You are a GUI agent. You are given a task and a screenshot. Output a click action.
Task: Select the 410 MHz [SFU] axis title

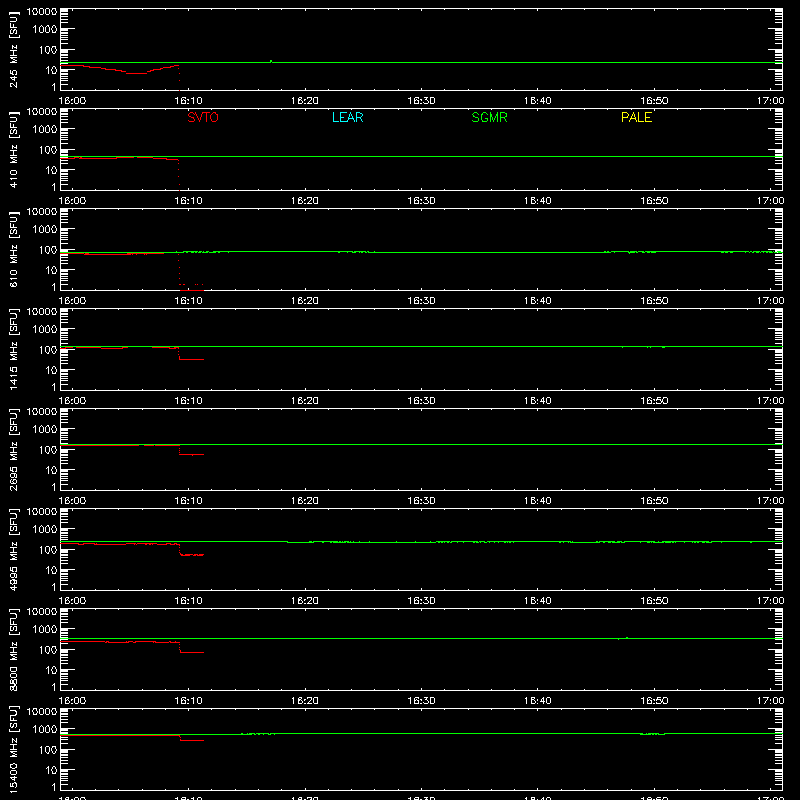[14, 149]
